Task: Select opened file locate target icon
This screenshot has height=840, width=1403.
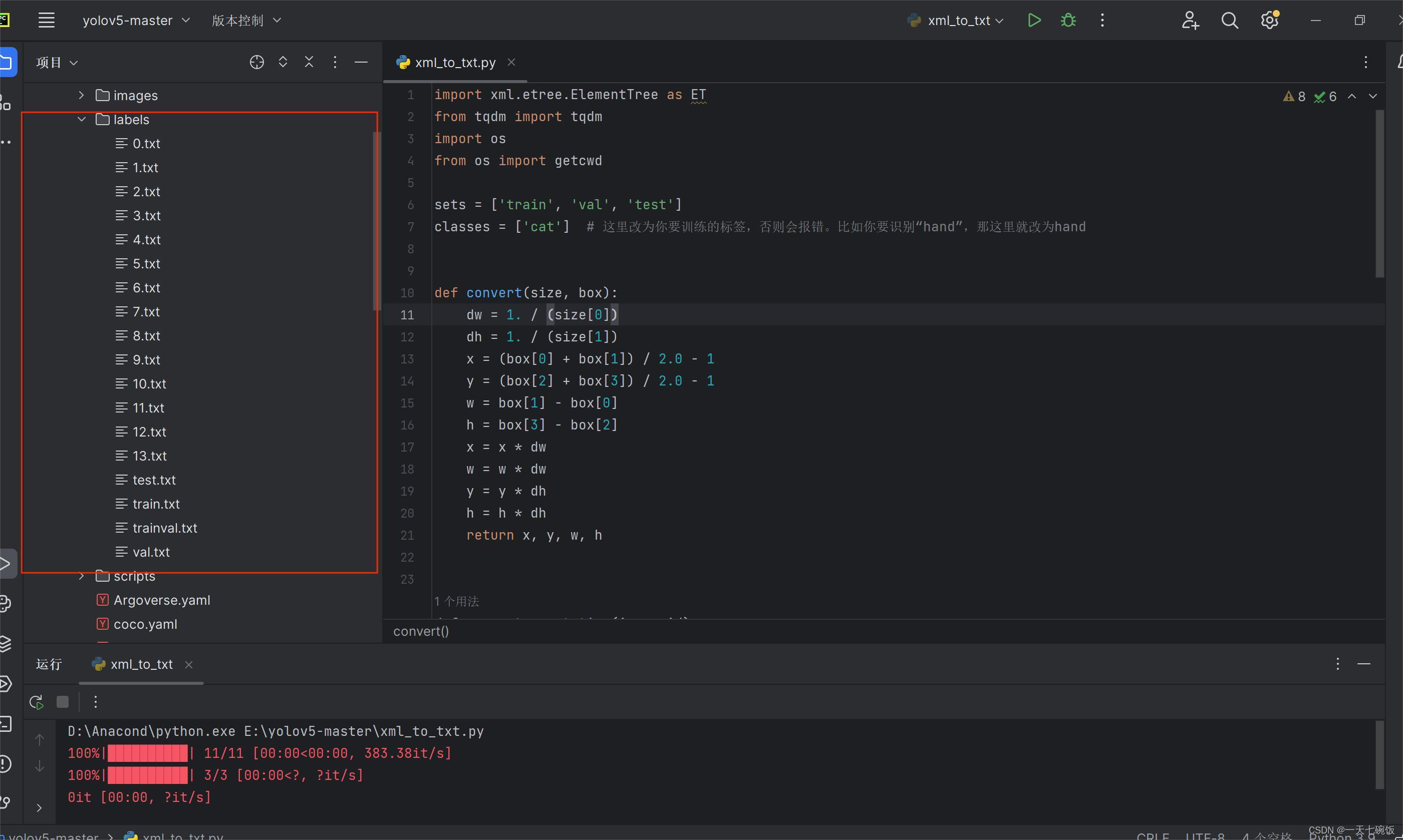Action: (x=256, y=62)
